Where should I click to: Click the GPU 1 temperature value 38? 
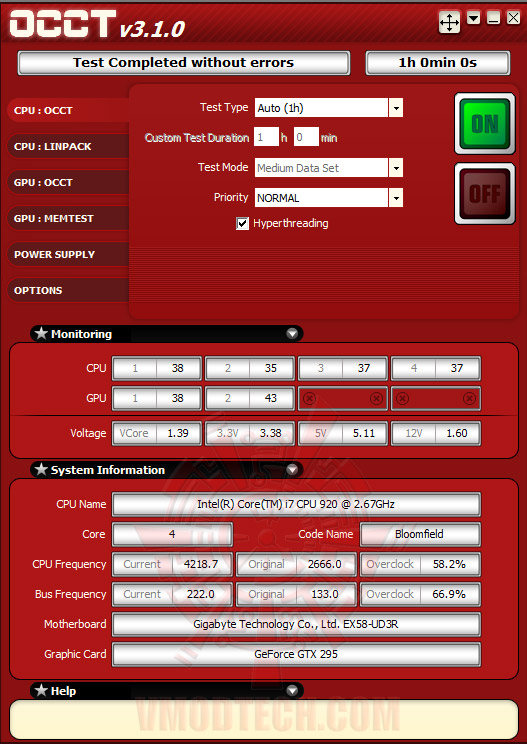point(178,398)
